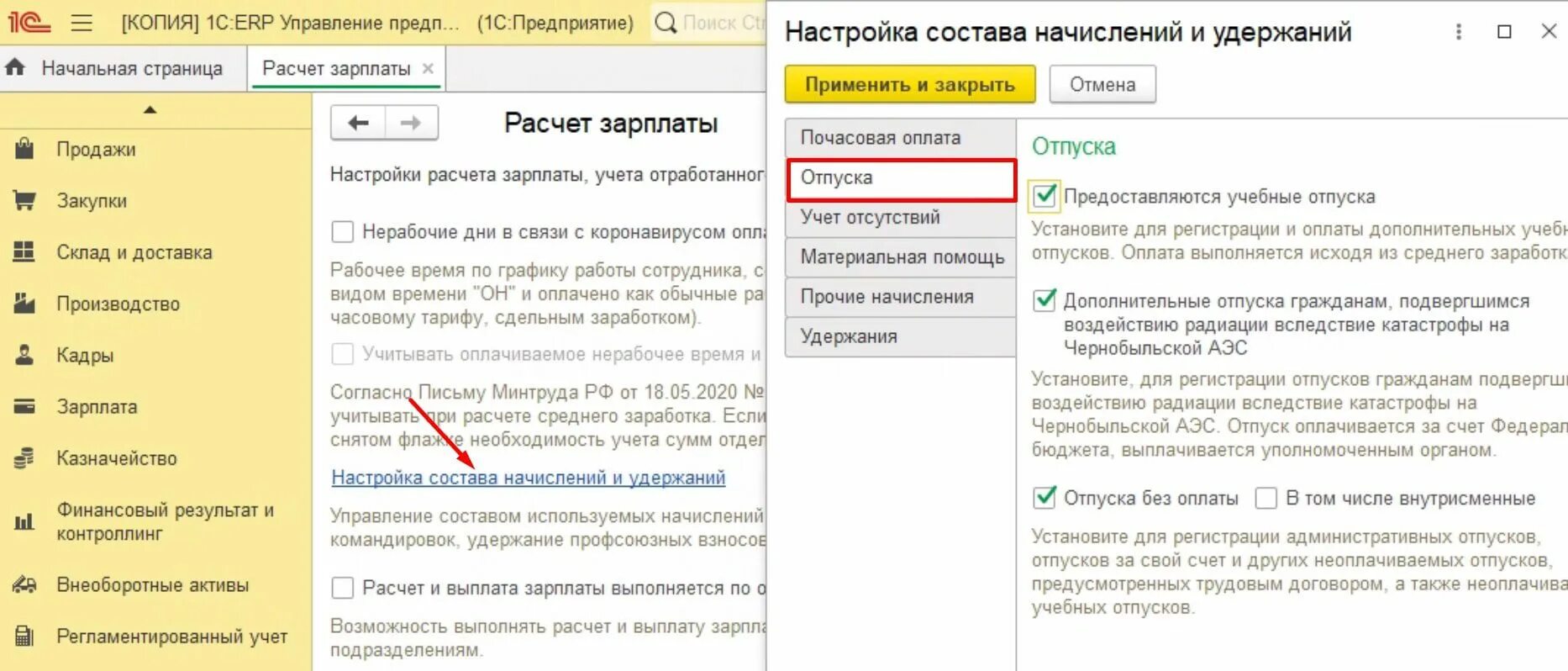Open the Материальная помощь section
The height and width of the screenshot is (671, 1568).
pos(900,256)
